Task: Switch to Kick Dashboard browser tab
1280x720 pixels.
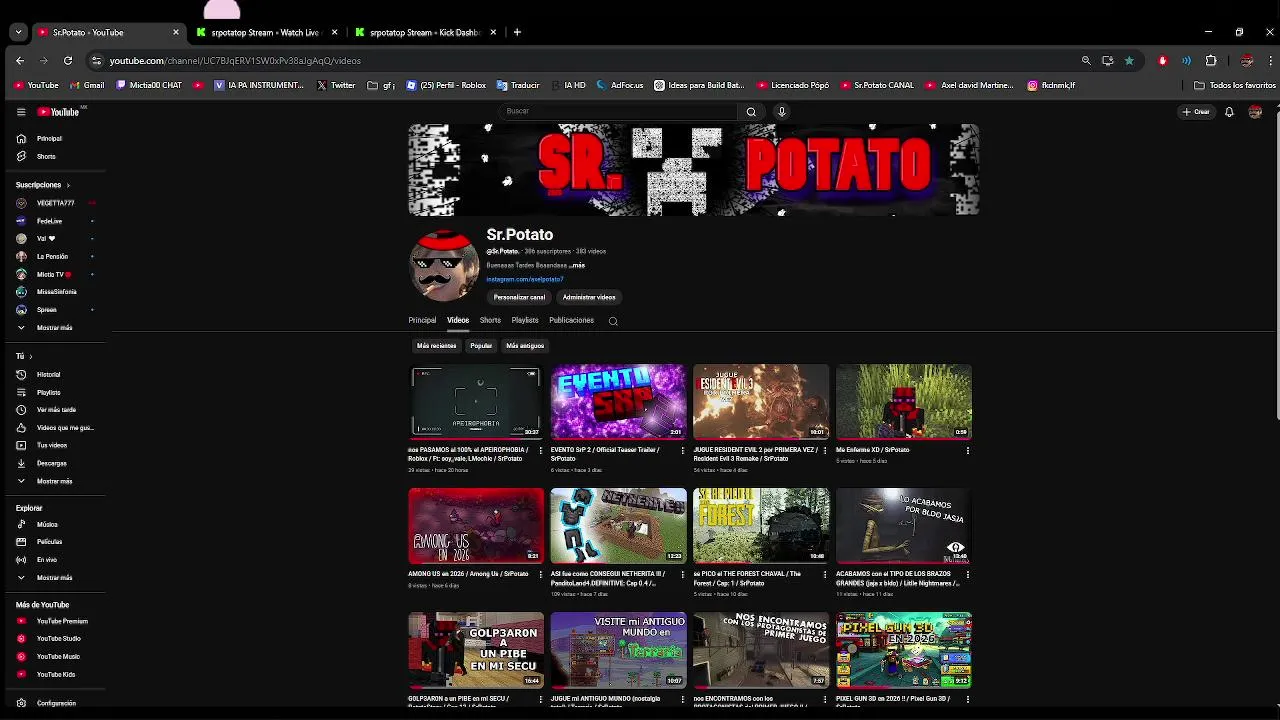Action: (425, 32)
